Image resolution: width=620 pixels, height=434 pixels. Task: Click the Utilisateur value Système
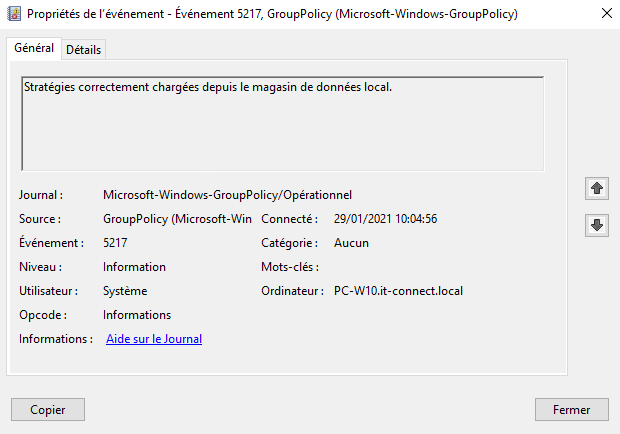click(x=125, y=291)
